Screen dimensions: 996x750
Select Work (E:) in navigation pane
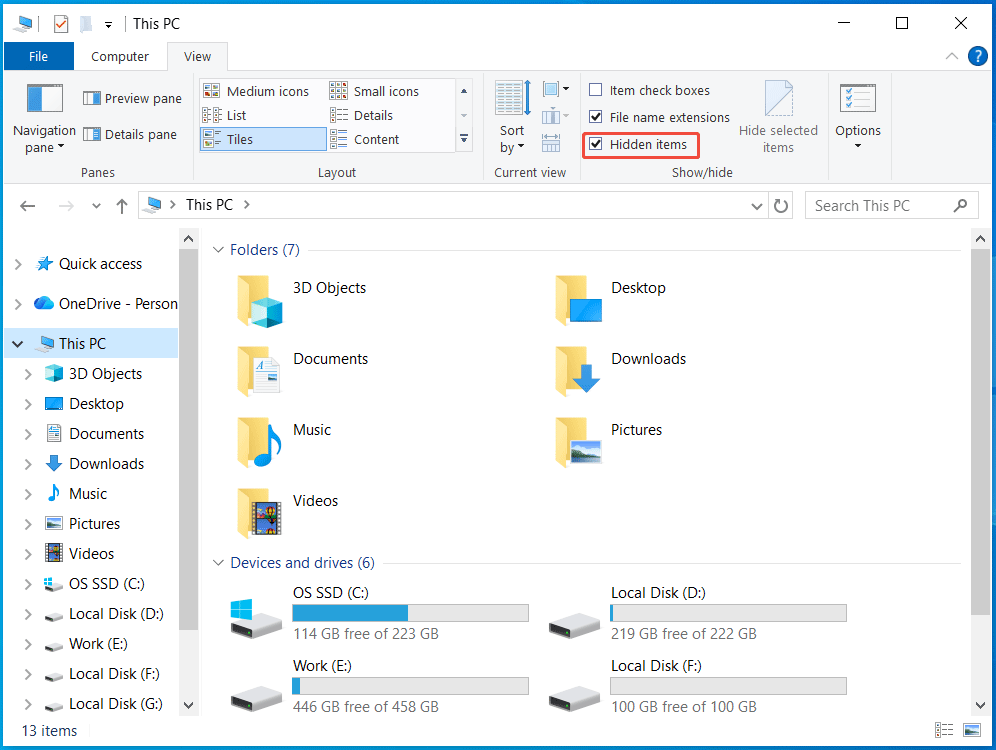98,644
